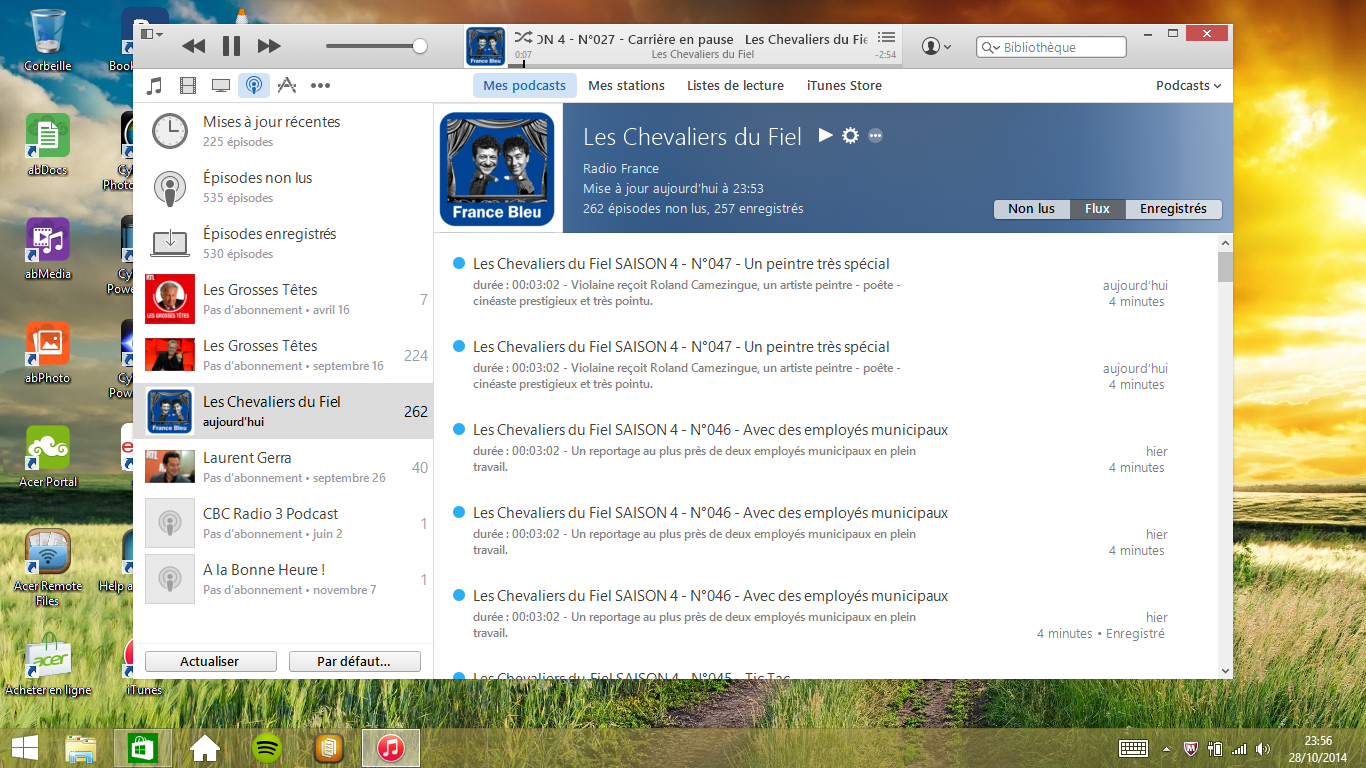Click the playback progress bar

point(704,65)
